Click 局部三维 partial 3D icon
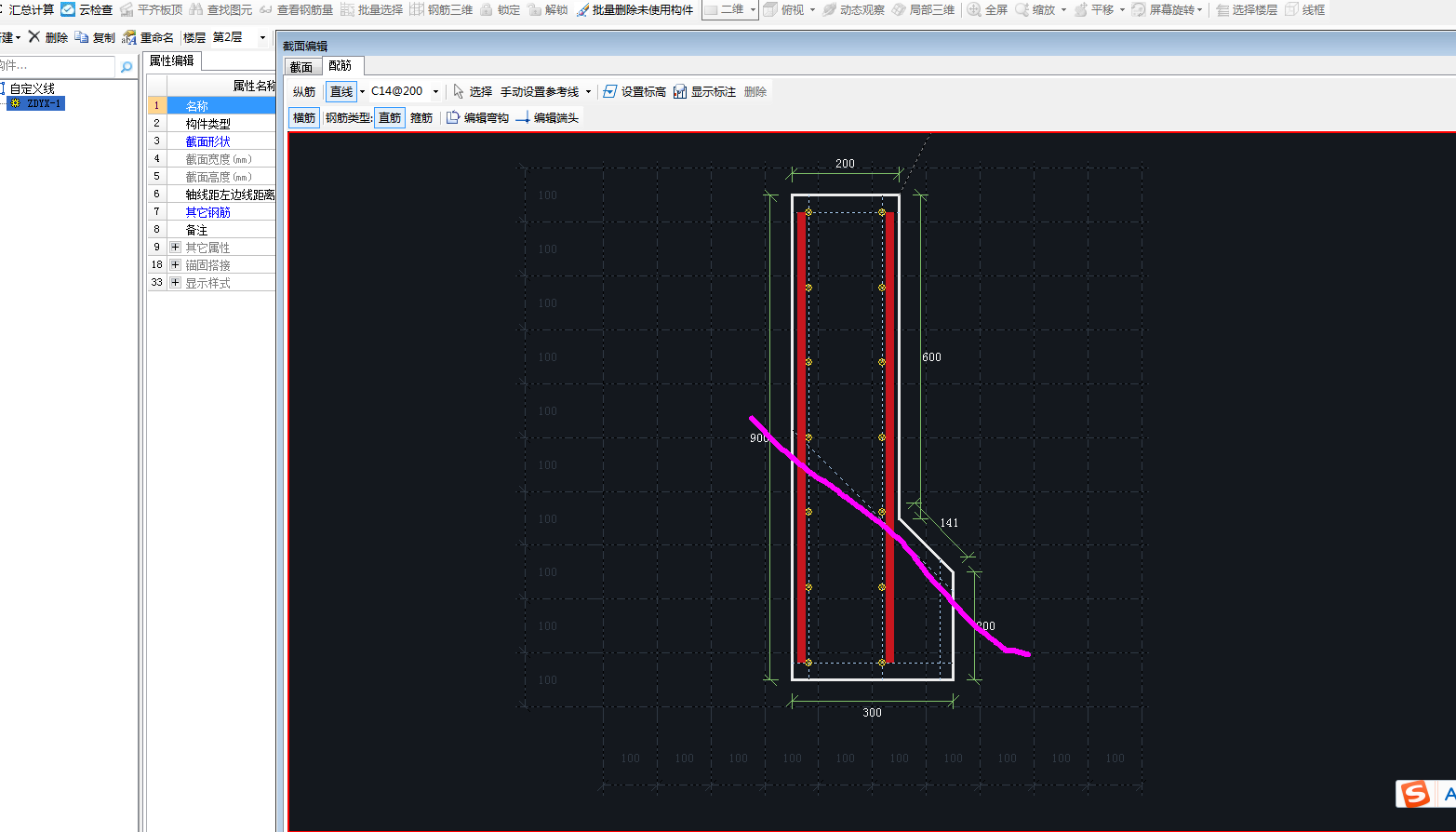1456x832 pixels. point(899,9)
